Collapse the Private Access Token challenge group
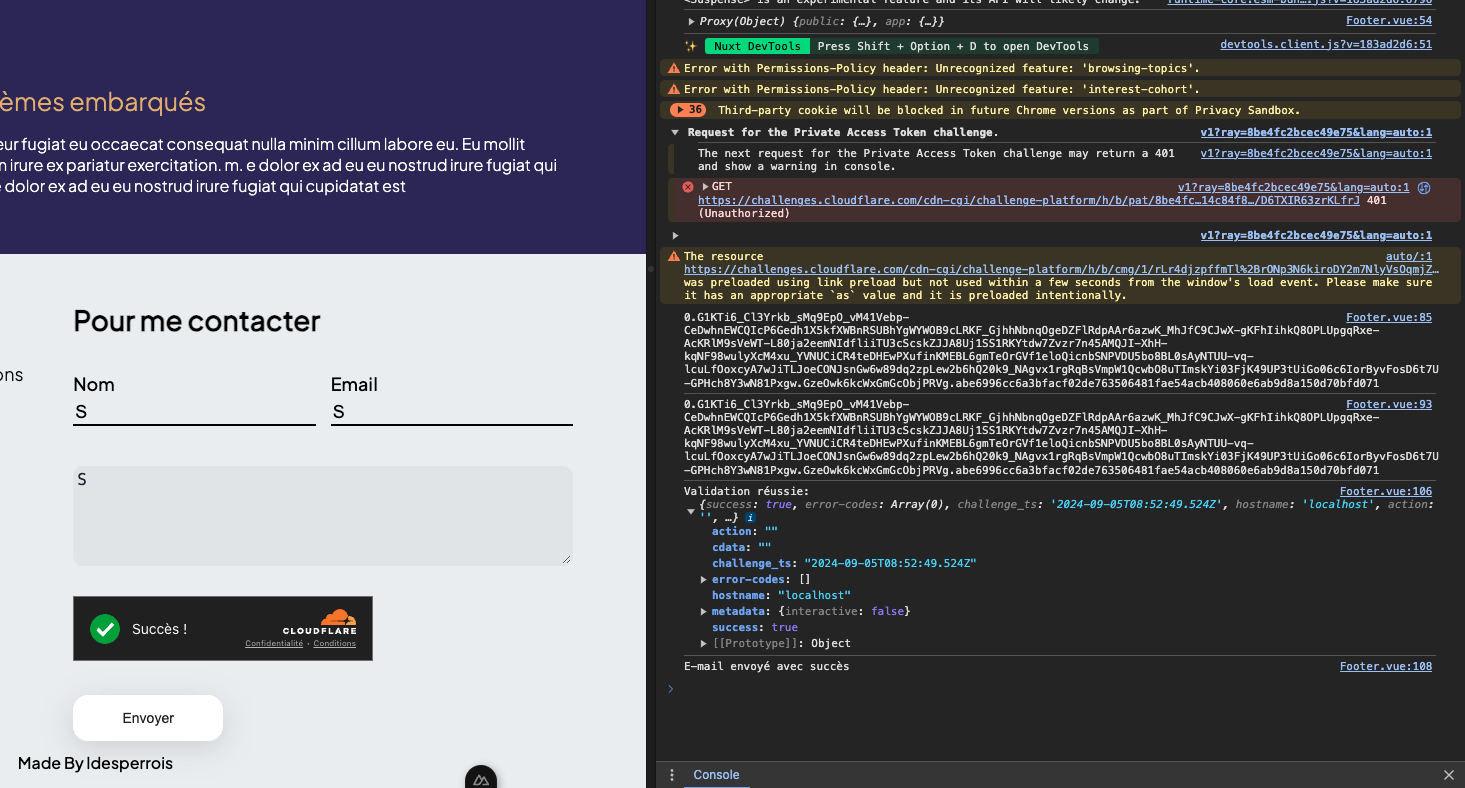 675,132
